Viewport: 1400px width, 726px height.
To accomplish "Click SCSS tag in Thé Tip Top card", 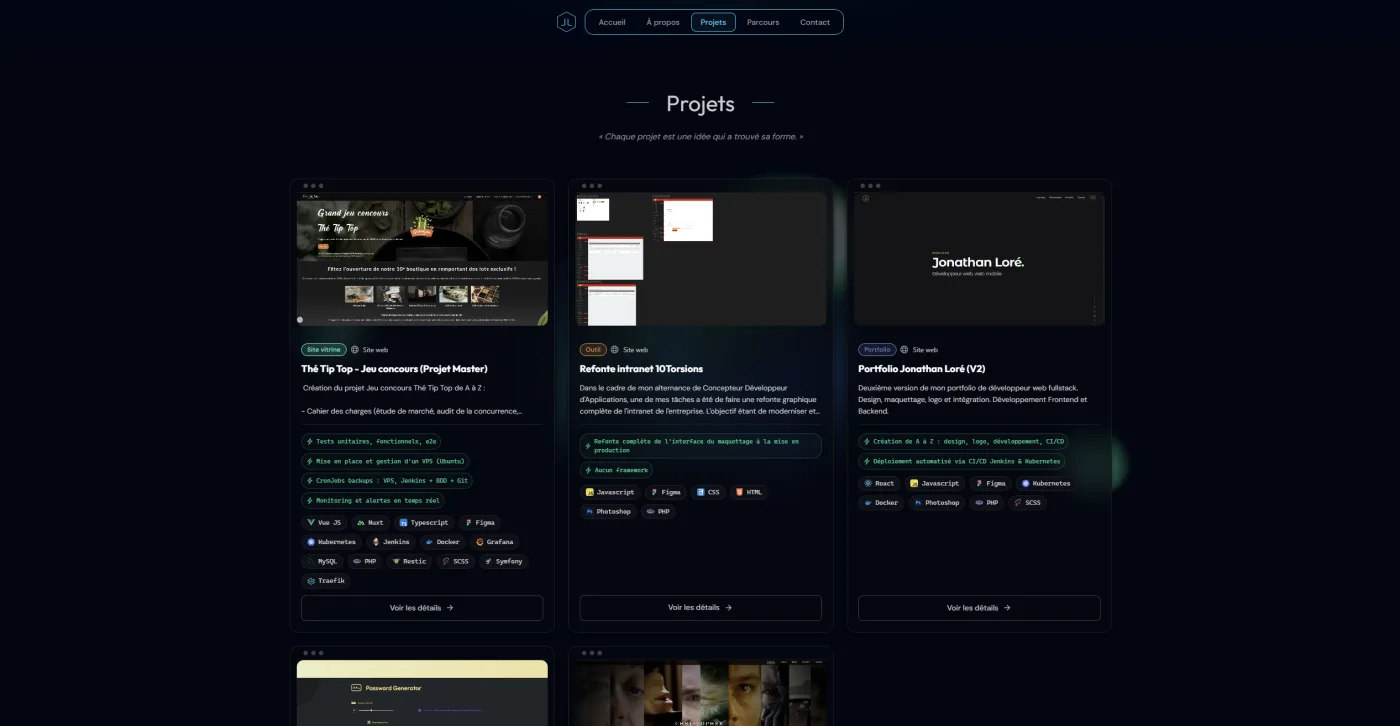I will 455,561.
